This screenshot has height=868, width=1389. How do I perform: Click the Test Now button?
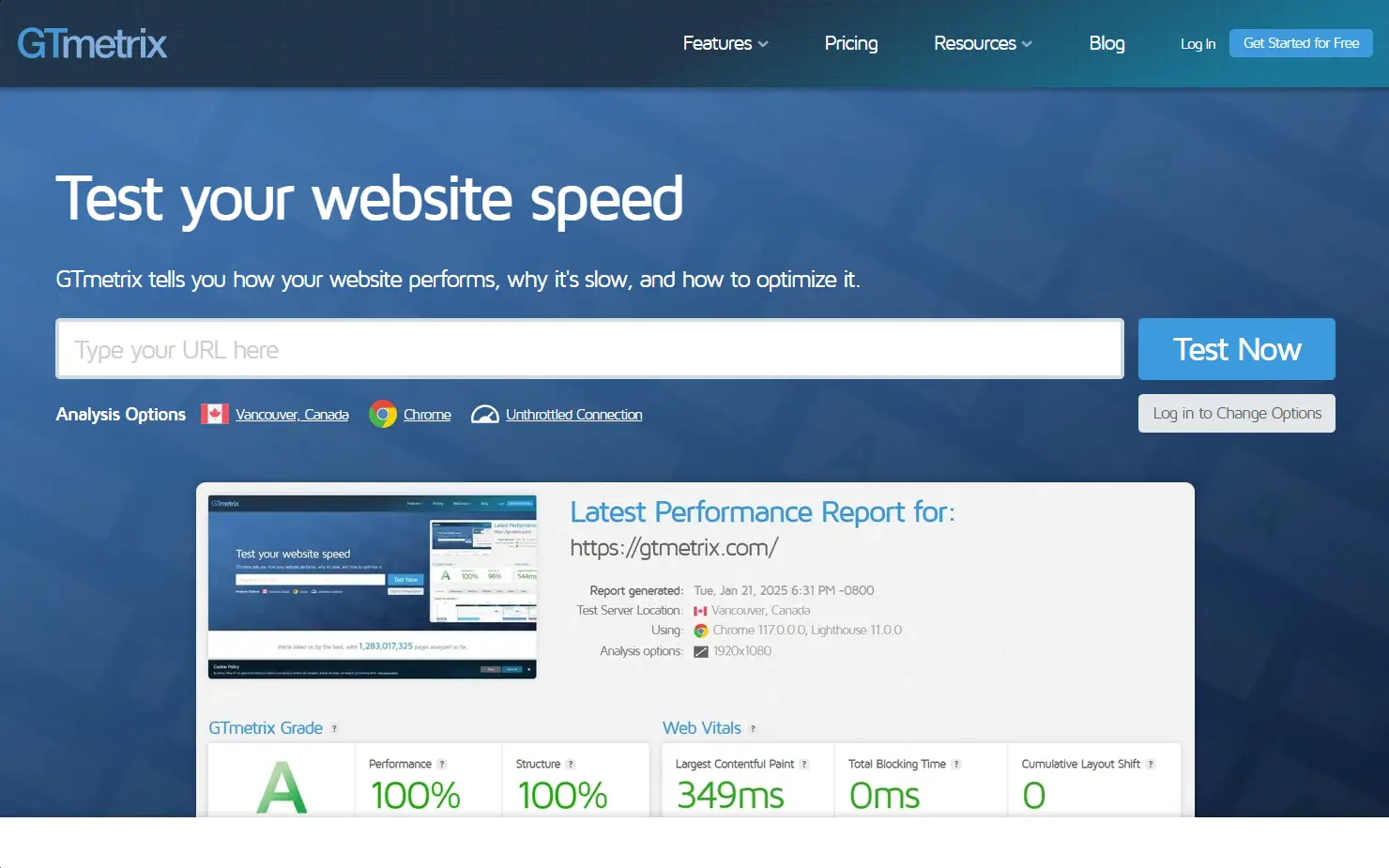point(1237,349)
